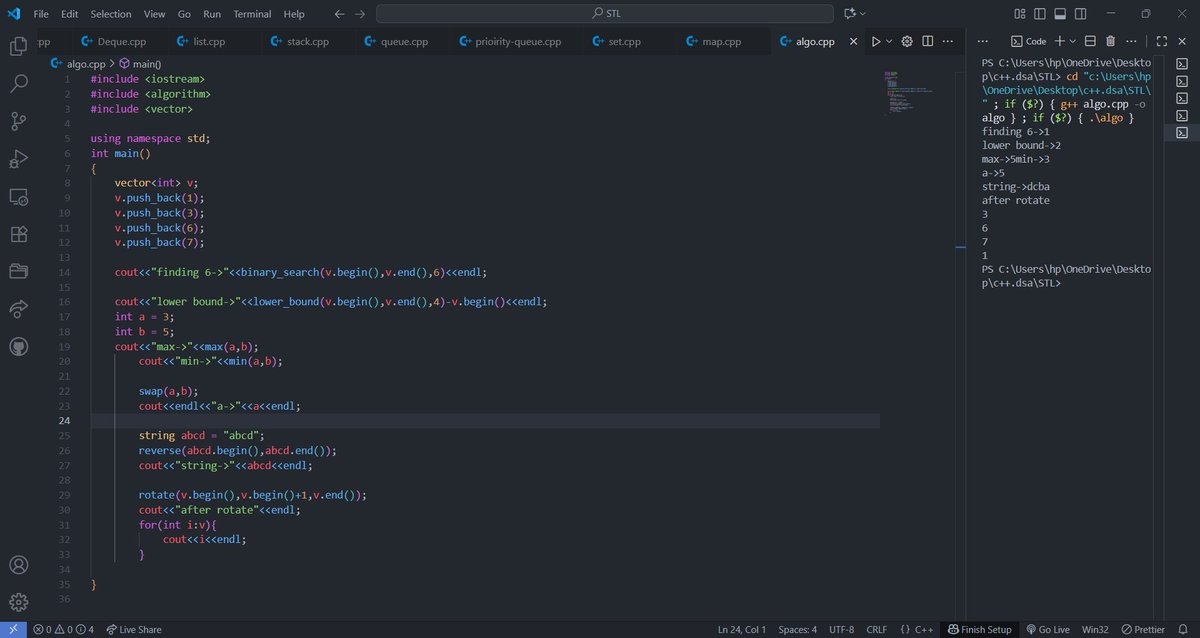Image resolution: width=1200 pixels, height=638 pixels.
Task: Kill the terminal with trash icon
Action: tap(1111, 41)
